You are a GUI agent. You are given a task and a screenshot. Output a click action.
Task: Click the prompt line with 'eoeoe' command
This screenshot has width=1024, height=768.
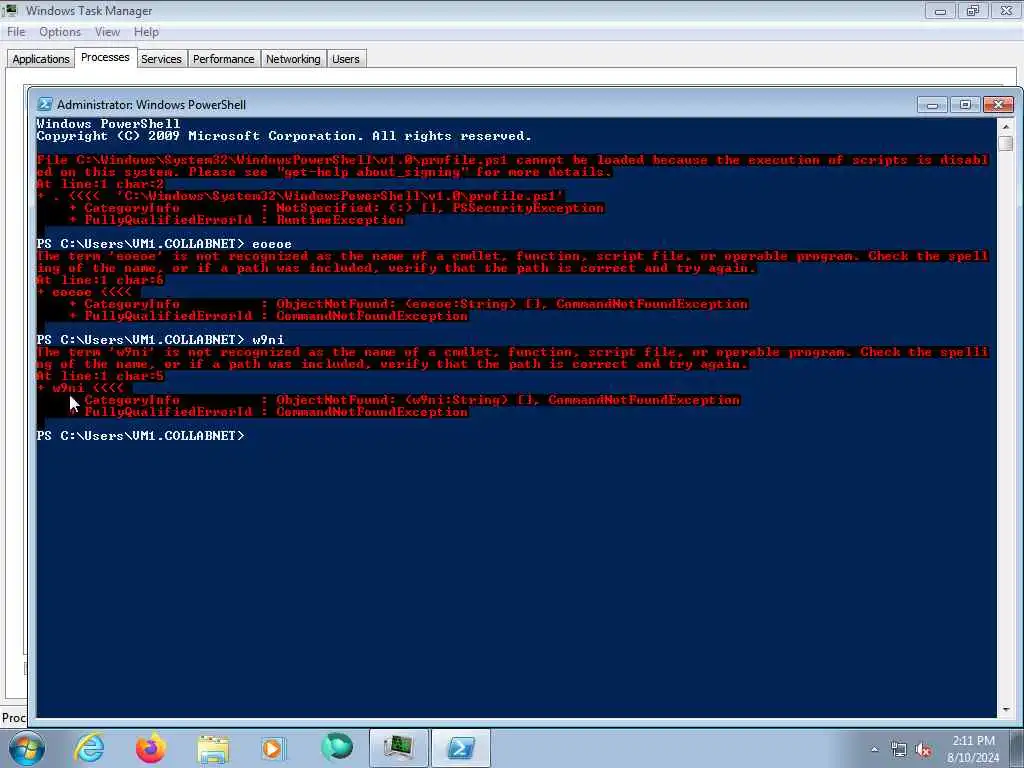164,244
